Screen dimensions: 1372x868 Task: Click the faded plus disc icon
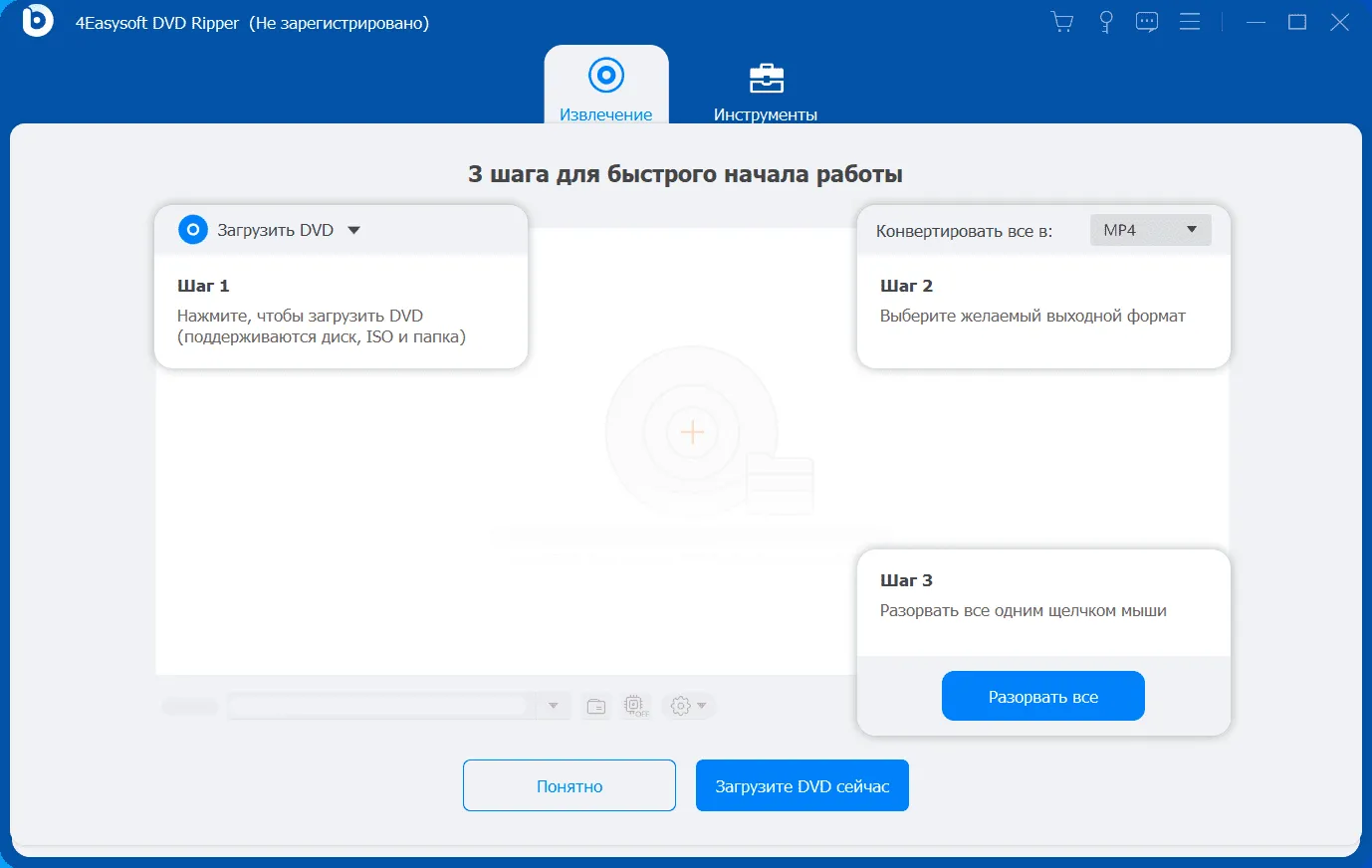pyautogui.click(x=692, y=432)
